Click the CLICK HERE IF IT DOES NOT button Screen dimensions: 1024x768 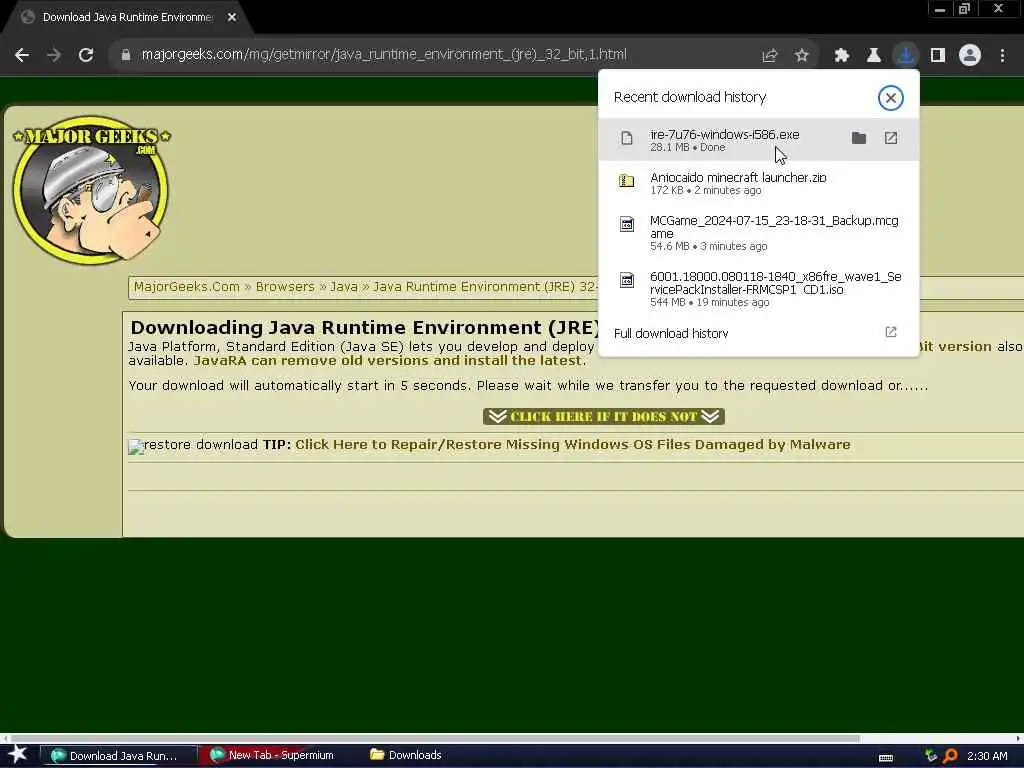(x=603, y=417)
